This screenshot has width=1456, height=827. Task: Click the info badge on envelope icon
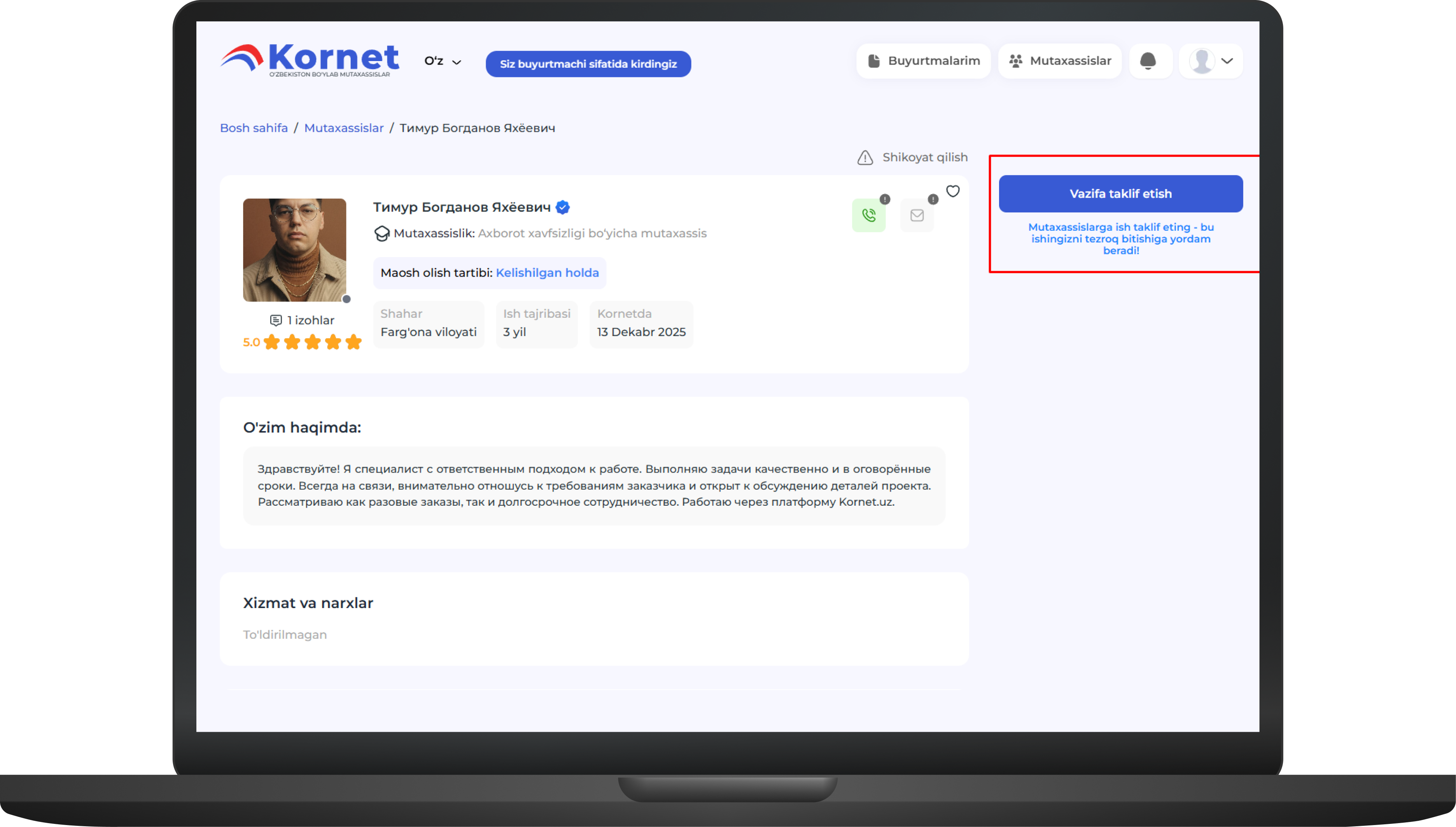pyautogui.click(x=933, y=200)
